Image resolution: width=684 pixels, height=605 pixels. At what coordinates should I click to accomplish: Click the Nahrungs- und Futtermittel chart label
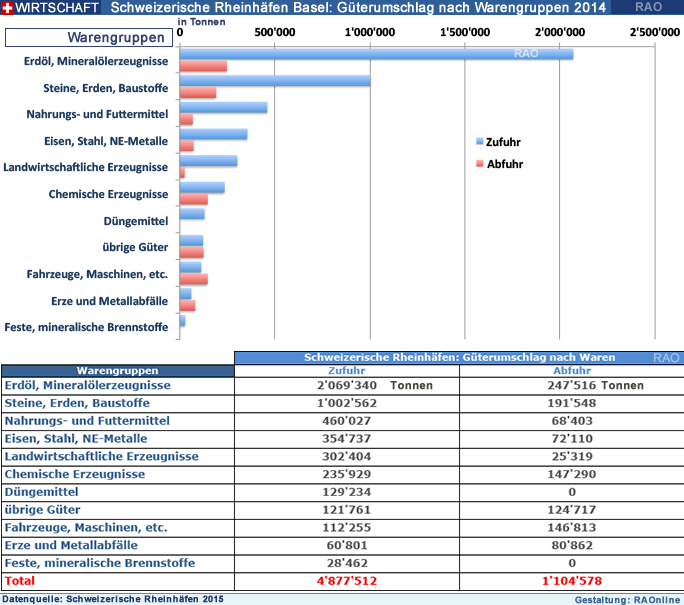tap(97, 115)
